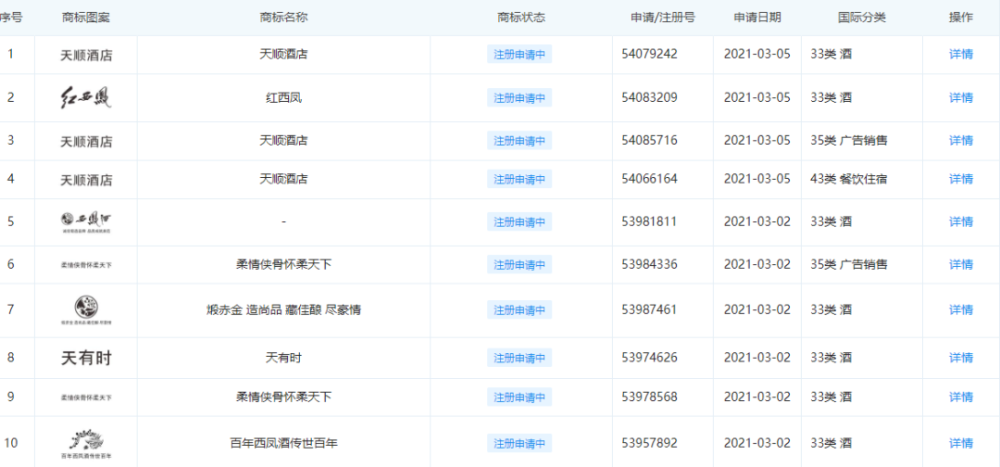Image resolution: width=1000 pixels, height=467 pixels.
Task: Click the 注册申请中 badge beside 53984336
Action: [x=519, y=264]
